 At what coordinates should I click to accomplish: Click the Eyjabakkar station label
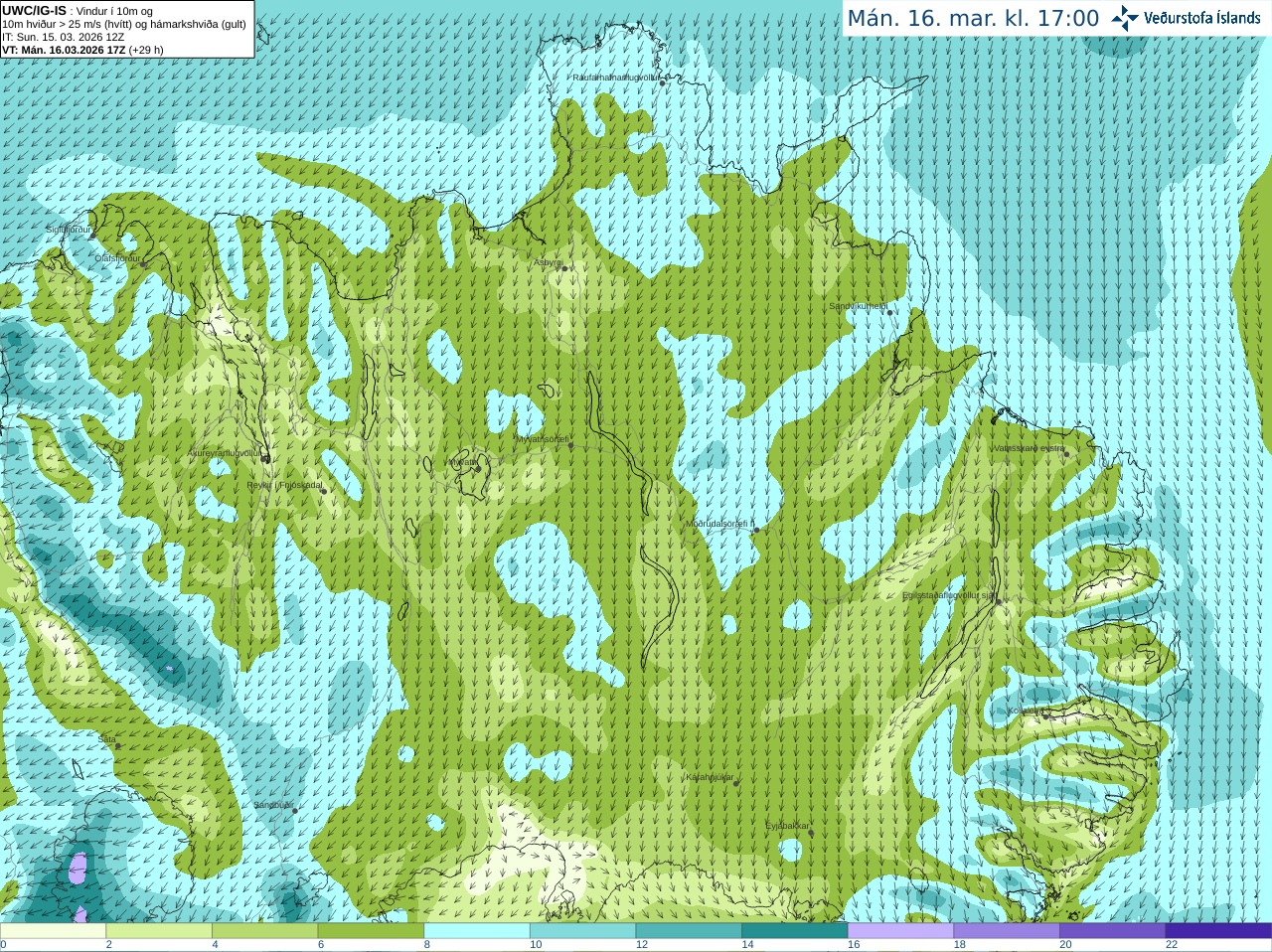(787, 825)
